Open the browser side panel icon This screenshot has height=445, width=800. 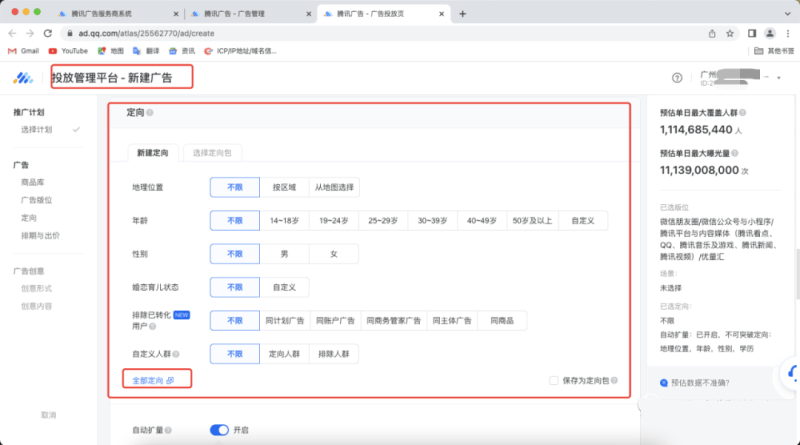pos(752,34)
